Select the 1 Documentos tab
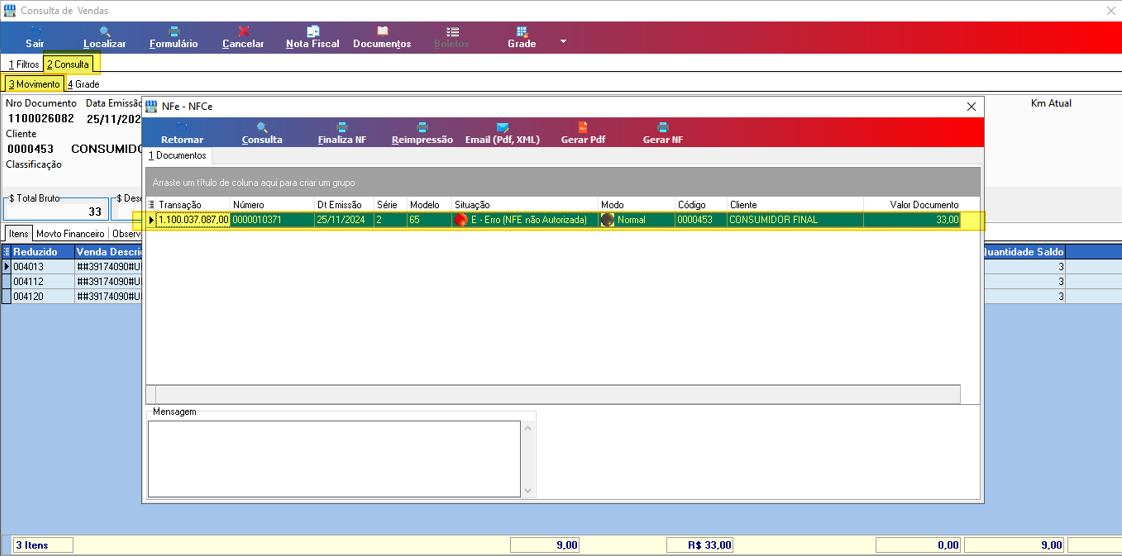This screenshot has width=1122, height=556. coord(178,155)
